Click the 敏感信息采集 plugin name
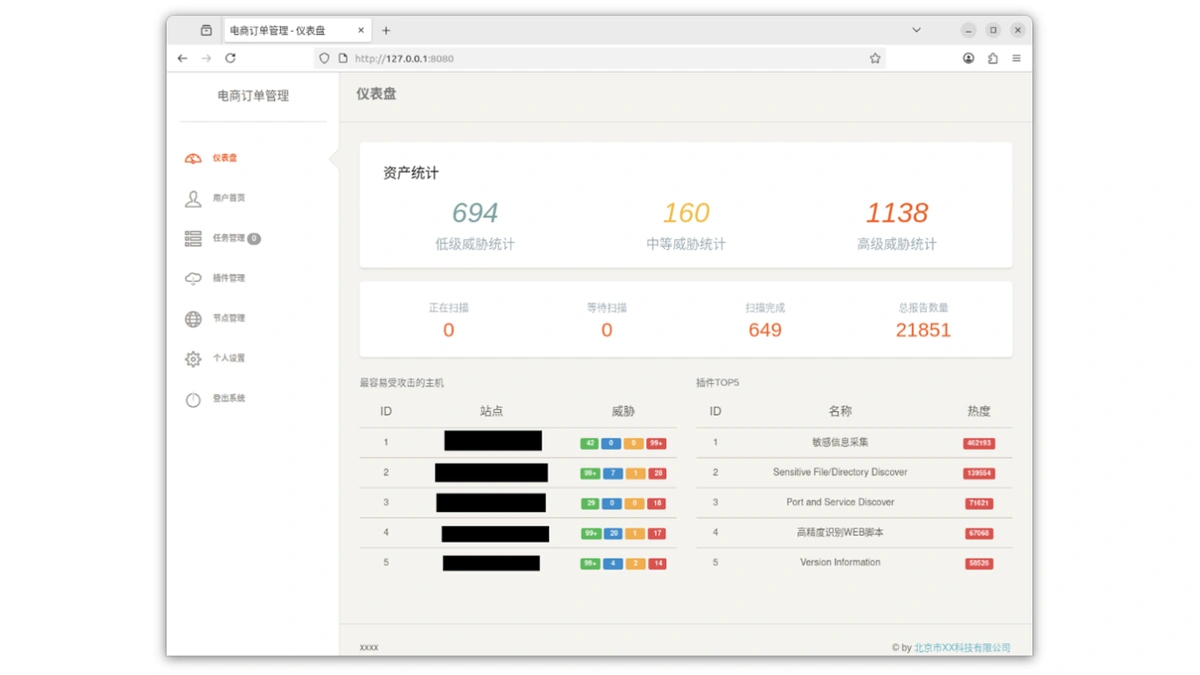Screen dimensions: 1200x675 point(840,442)
